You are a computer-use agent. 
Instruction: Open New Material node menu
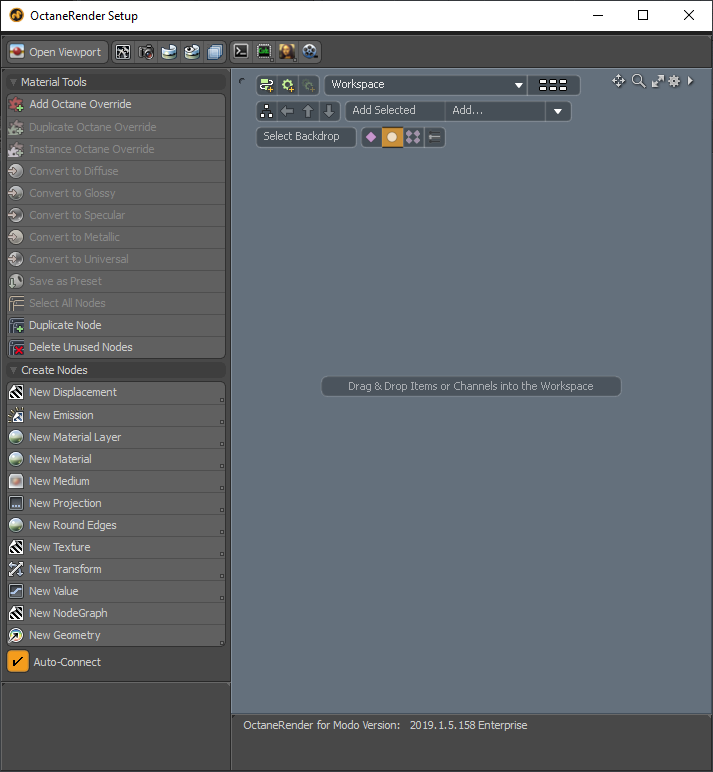click(x=116, y=459)
